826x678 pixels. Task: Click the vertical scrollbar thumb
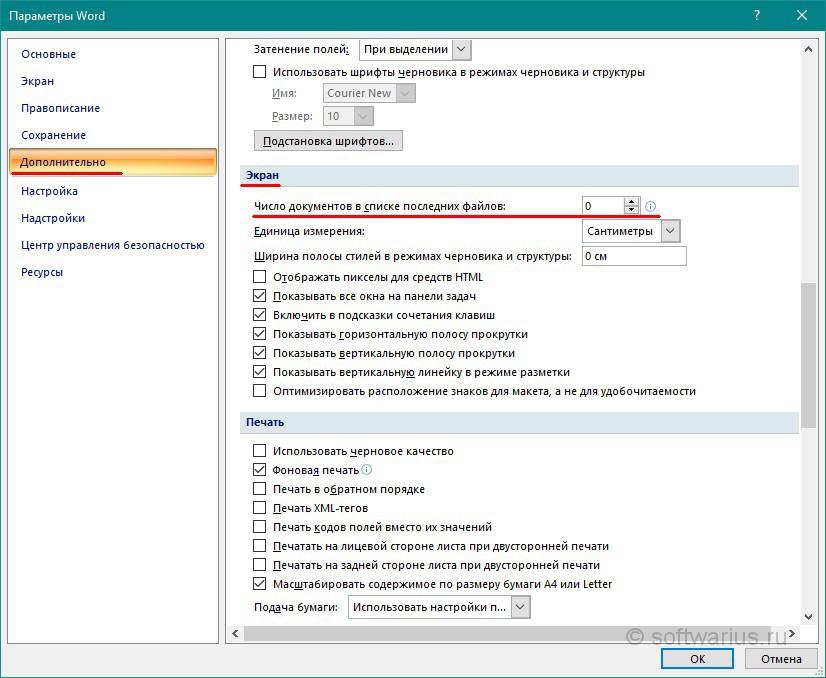[808, 355]
